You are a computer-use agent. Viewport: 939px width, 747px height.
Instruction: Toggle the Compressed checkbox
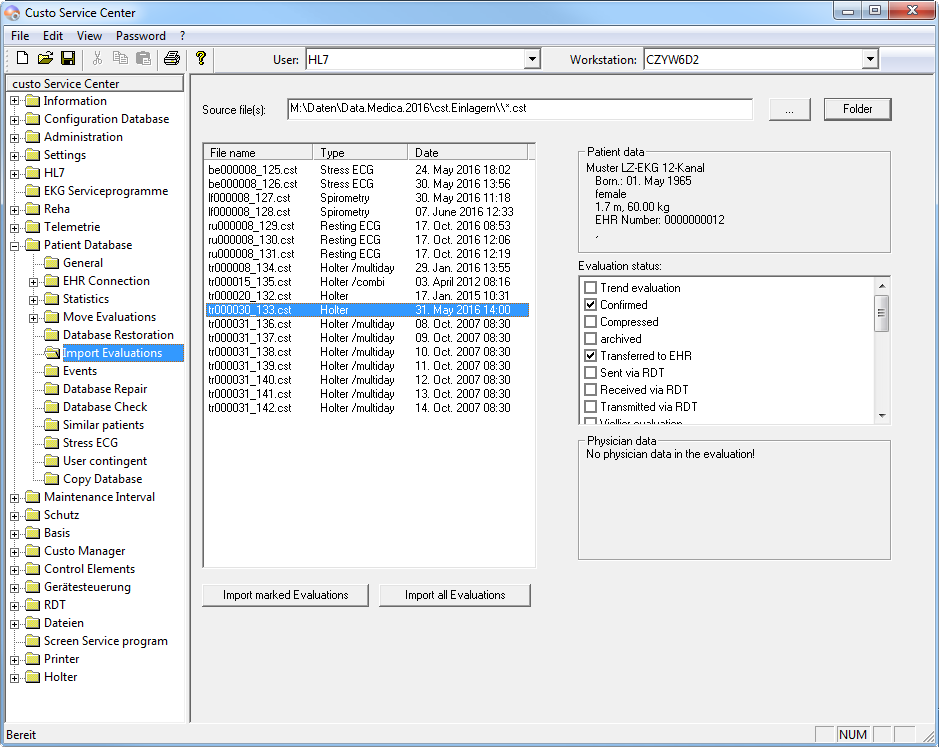[x=590, y=322]
